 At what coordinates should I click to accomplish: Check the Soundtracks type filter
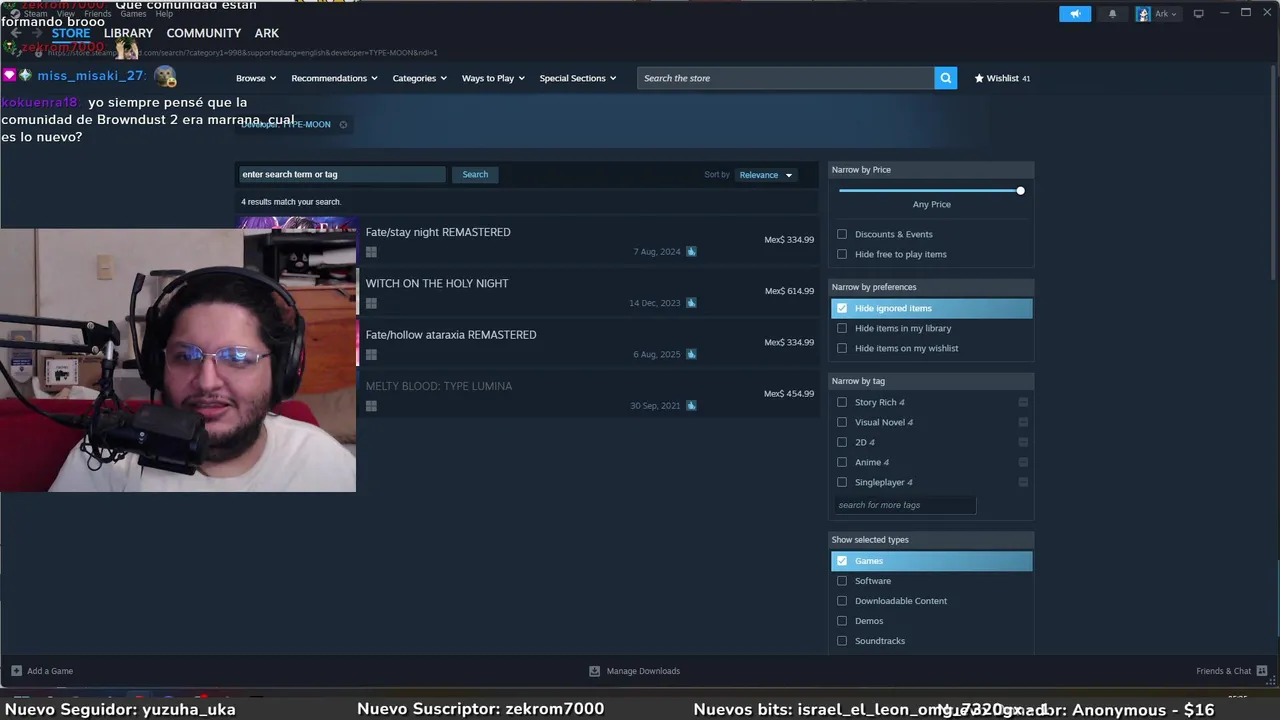(842, 641)
